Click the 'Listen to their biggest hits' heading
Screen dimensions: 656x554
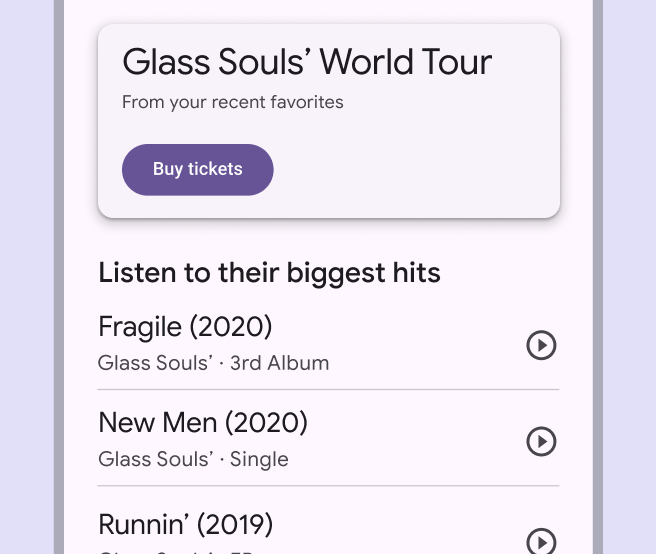269,272
